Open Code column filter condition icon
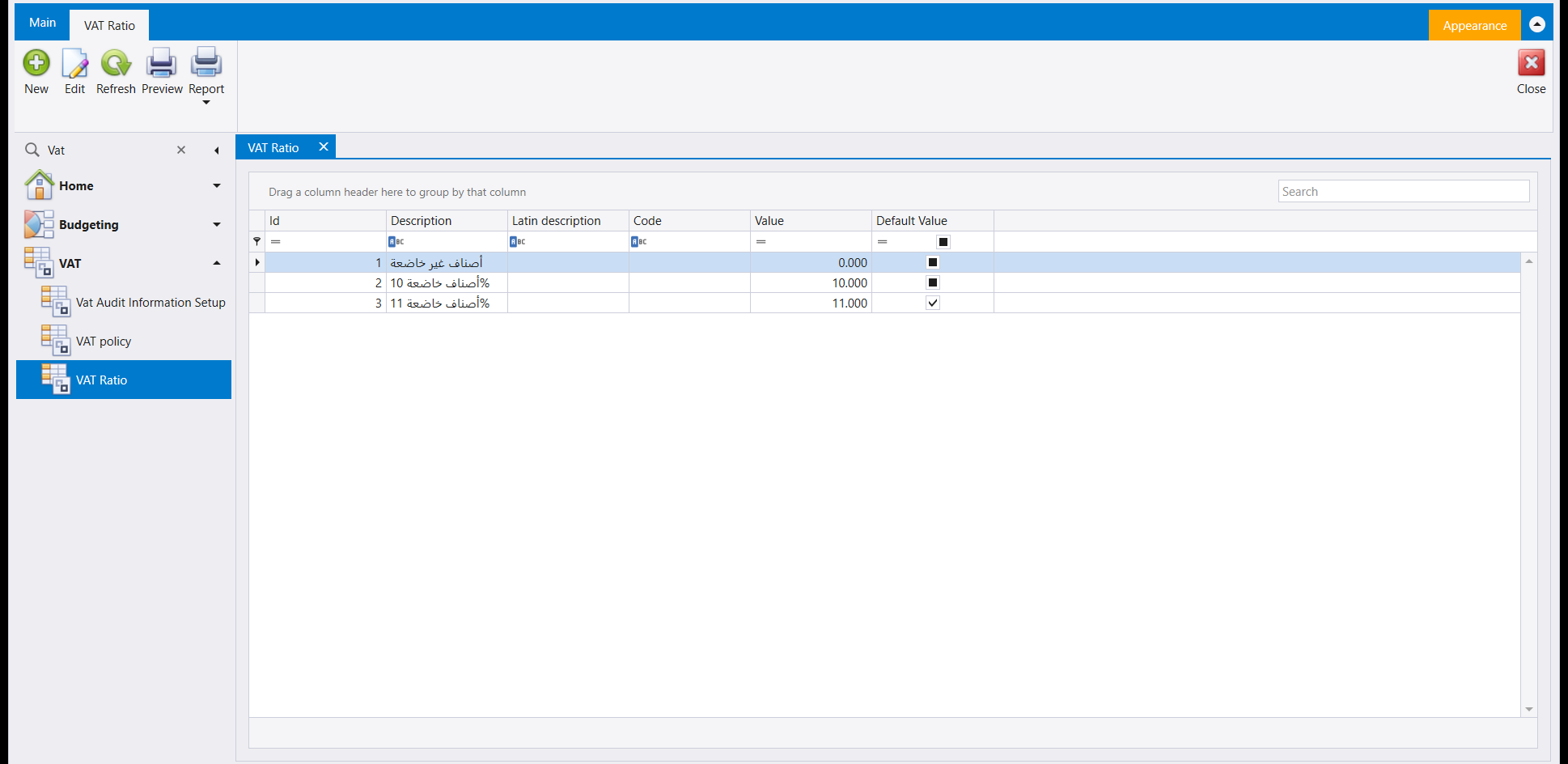 (x=639, y=241)
